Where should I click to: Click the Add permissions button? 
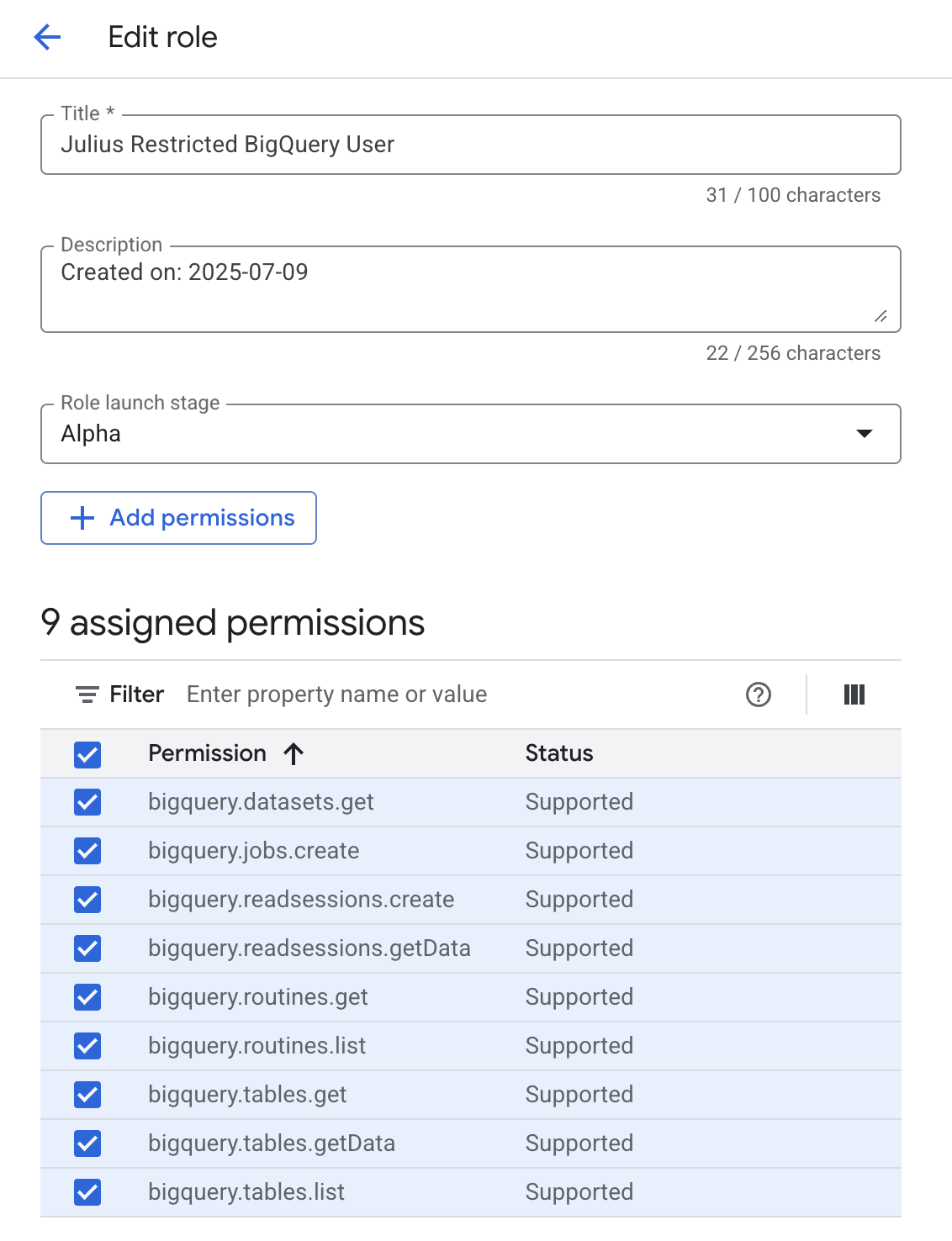[178, 518]
